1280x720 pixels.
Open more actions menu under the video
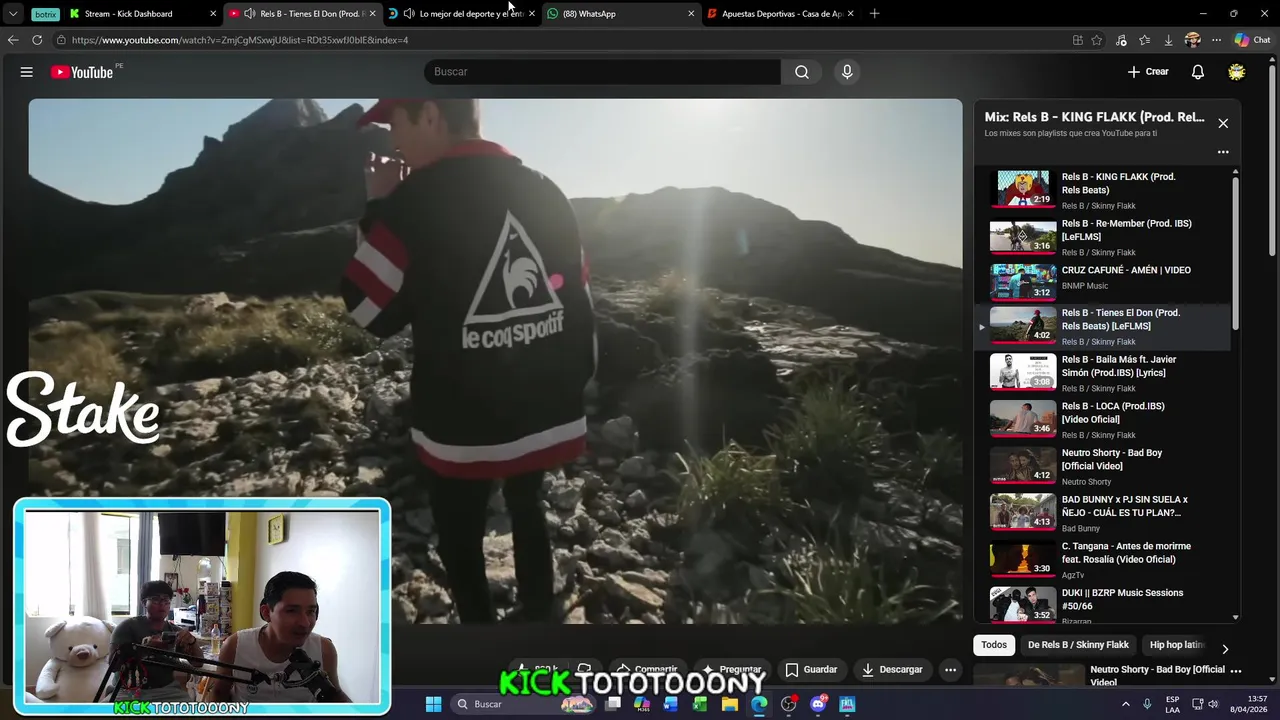pos(951,669)
